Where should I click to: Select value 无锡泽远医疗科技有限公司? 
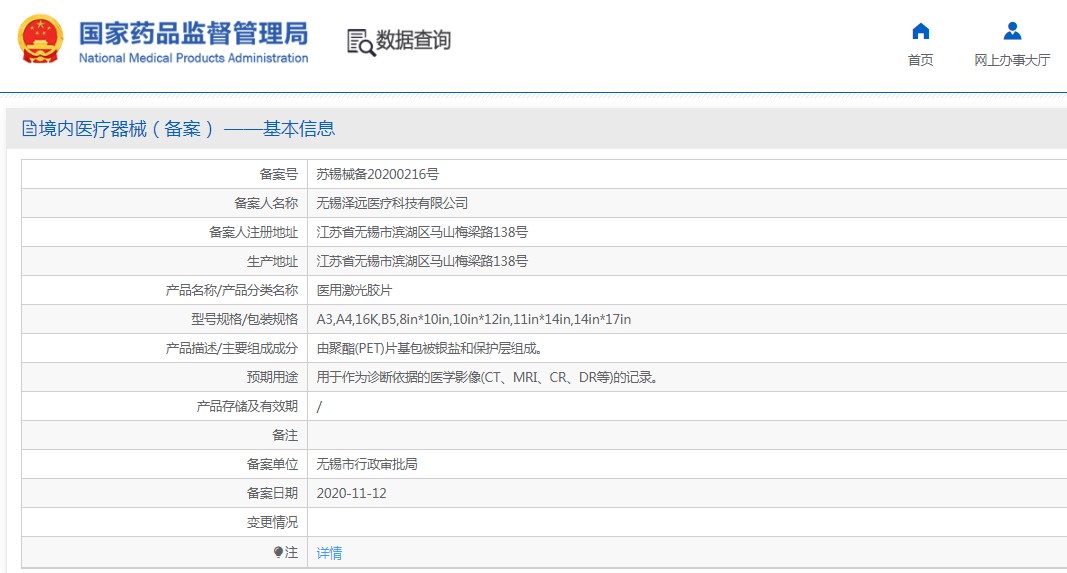(392, 203)
